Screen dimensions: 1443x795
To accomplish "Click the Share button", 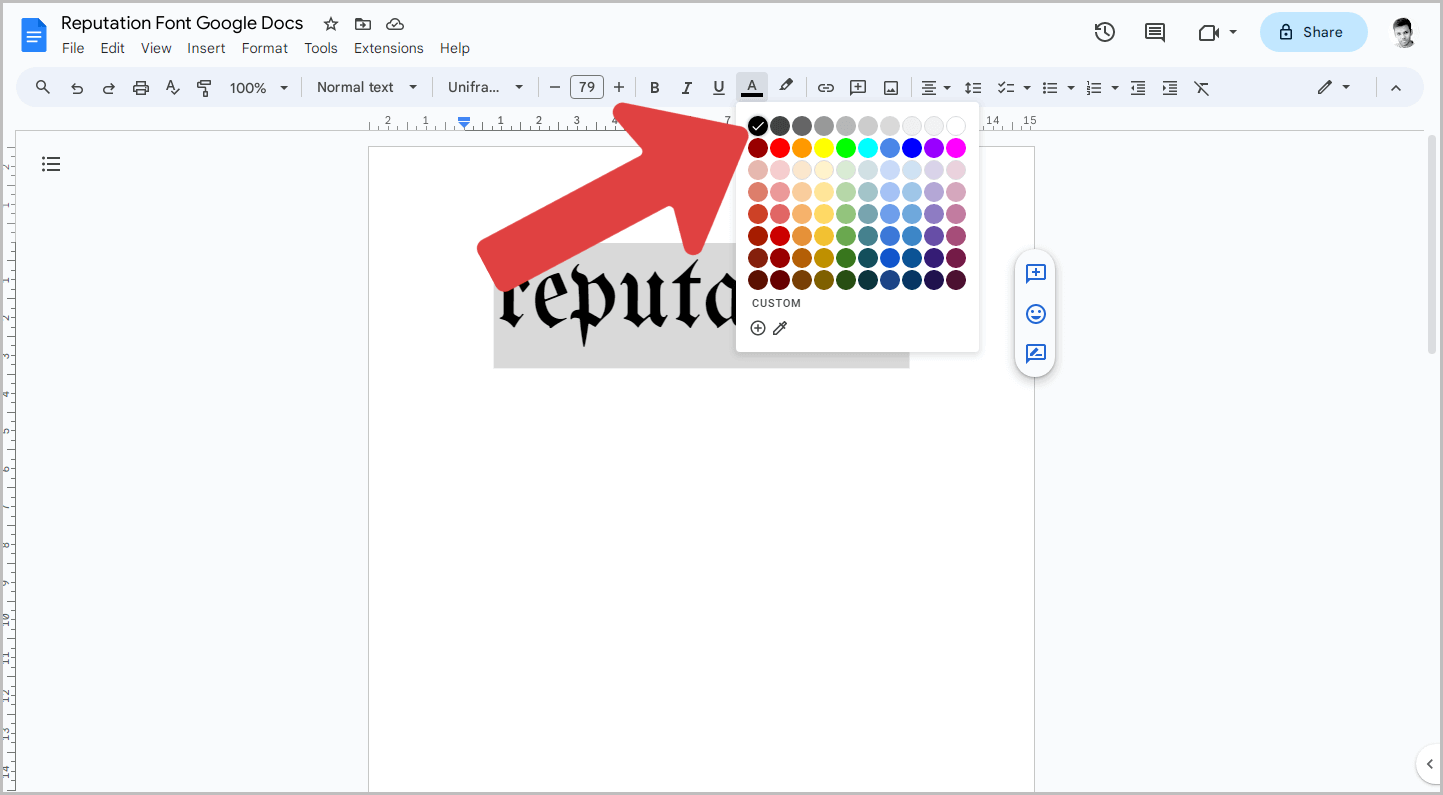I will click(x=1313, y=32).
